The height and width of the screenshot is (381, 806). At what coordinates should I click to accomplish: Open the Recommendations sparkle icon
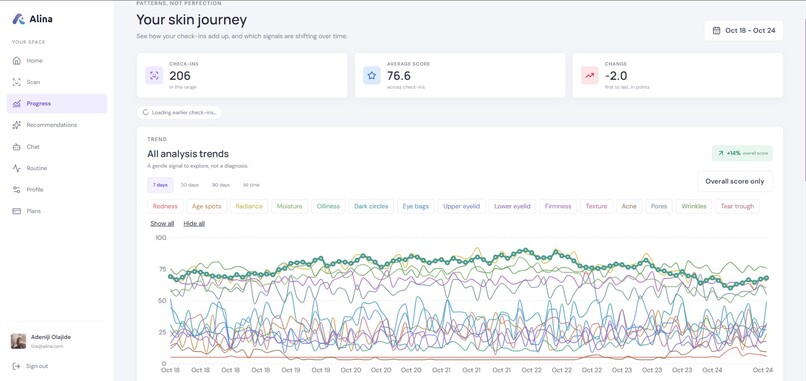coord(16,125)
